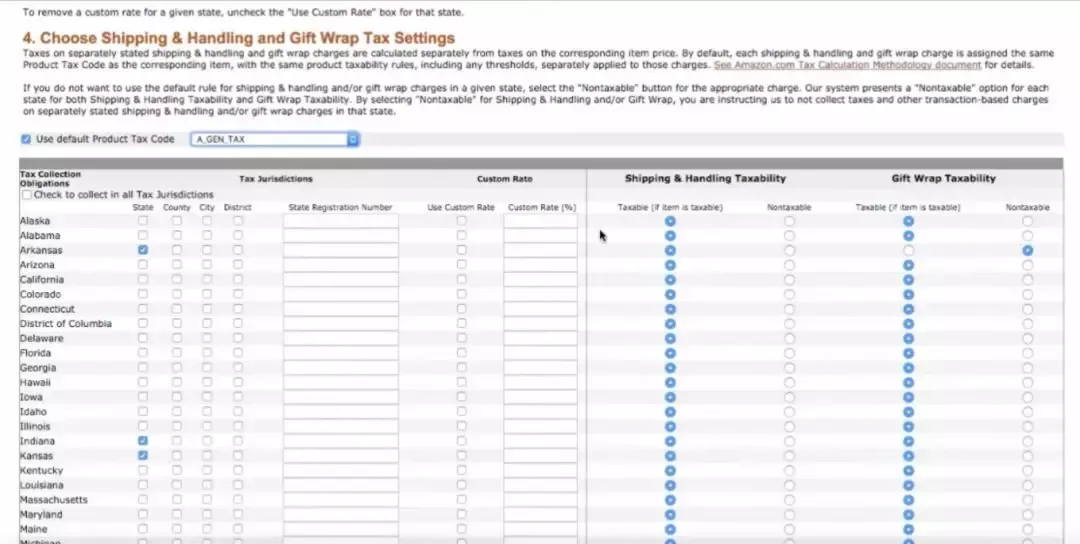
Task: Enable Use Custom Rate for Kentucky
Action: pyautogui.click(x=461, y=470)
